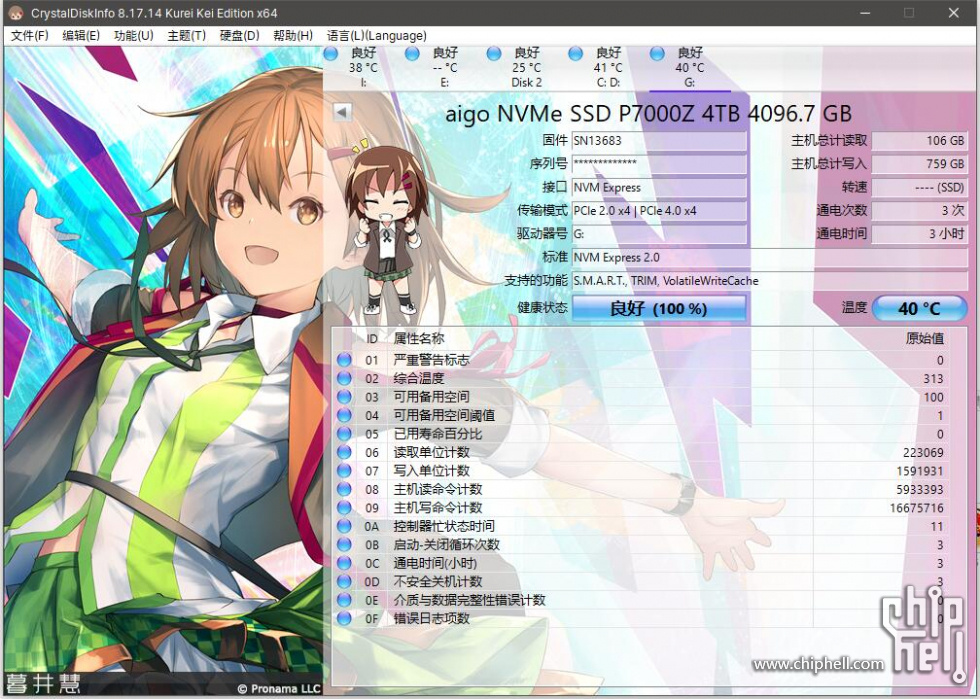This screenshot has height=699, width=980.
Task: Click the PCIe 2.0 x4 transfer mode field
Action: tap(659, 211)
